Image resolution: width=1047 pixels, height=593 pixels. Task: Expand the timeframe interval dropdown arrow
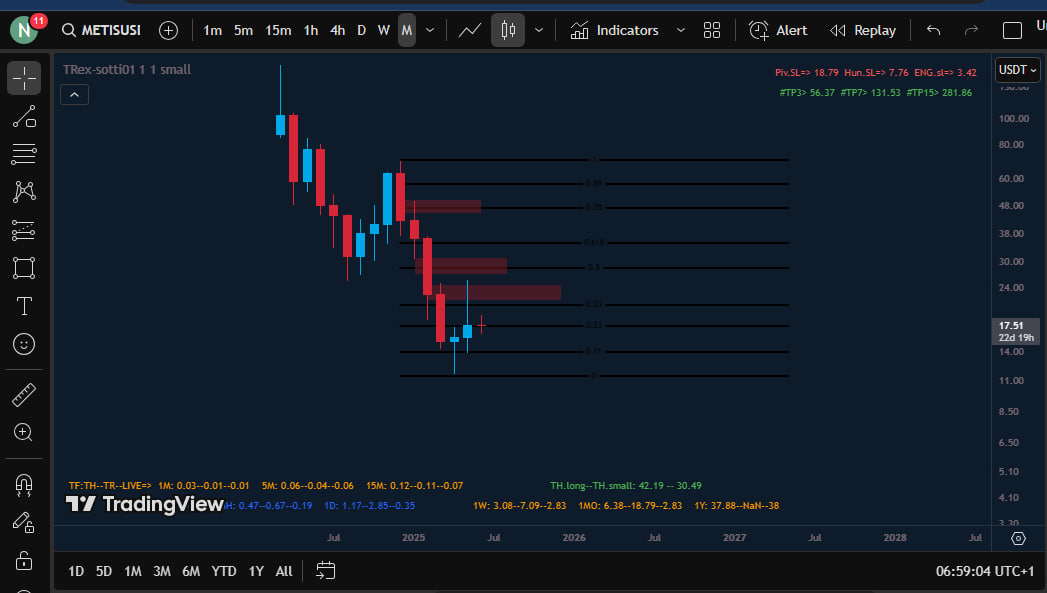click(430, 31)
